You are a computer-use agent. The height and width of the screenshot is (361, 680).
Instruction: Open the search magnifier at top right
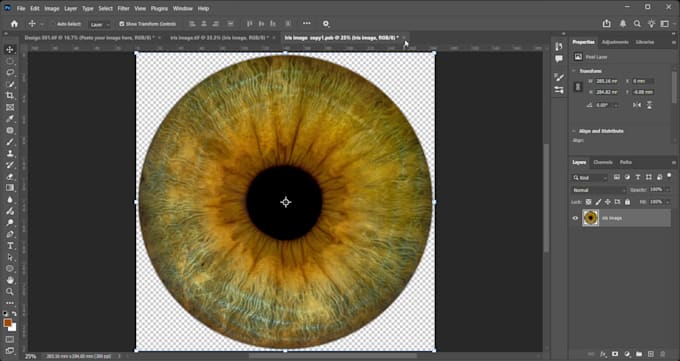[x=637, y=24]
